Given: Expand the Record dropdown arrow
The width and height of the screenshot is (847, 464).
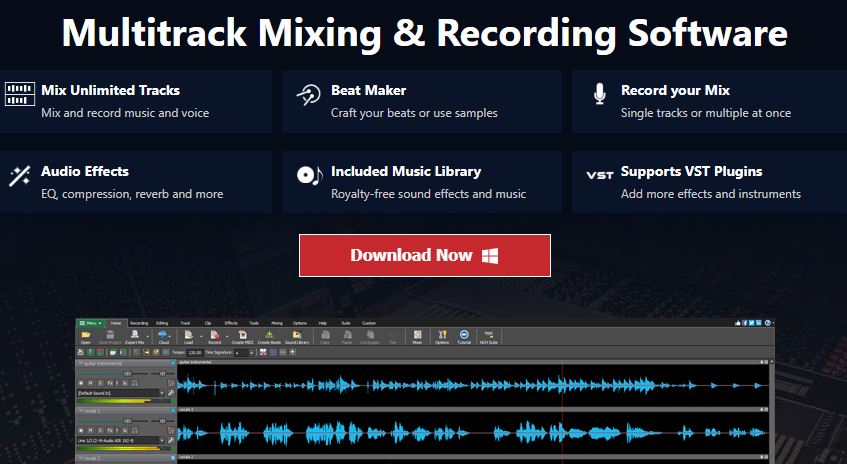Looking at the screenshot, I should pyautogui.click(x=227, y=337).
